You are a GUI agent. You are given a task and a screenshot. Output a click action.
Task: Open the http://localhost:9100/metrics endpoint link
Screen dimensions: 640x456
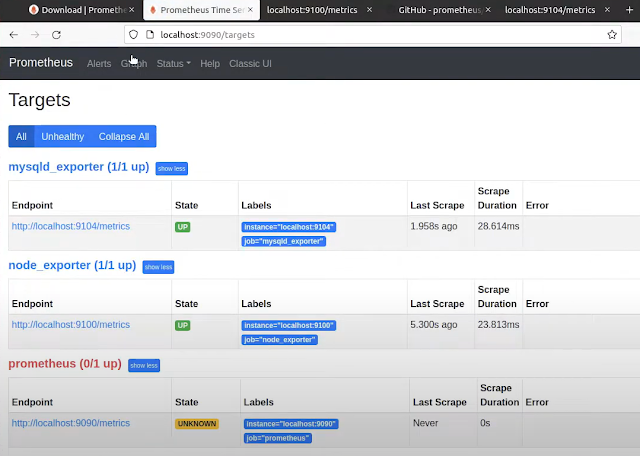[71, 325]
